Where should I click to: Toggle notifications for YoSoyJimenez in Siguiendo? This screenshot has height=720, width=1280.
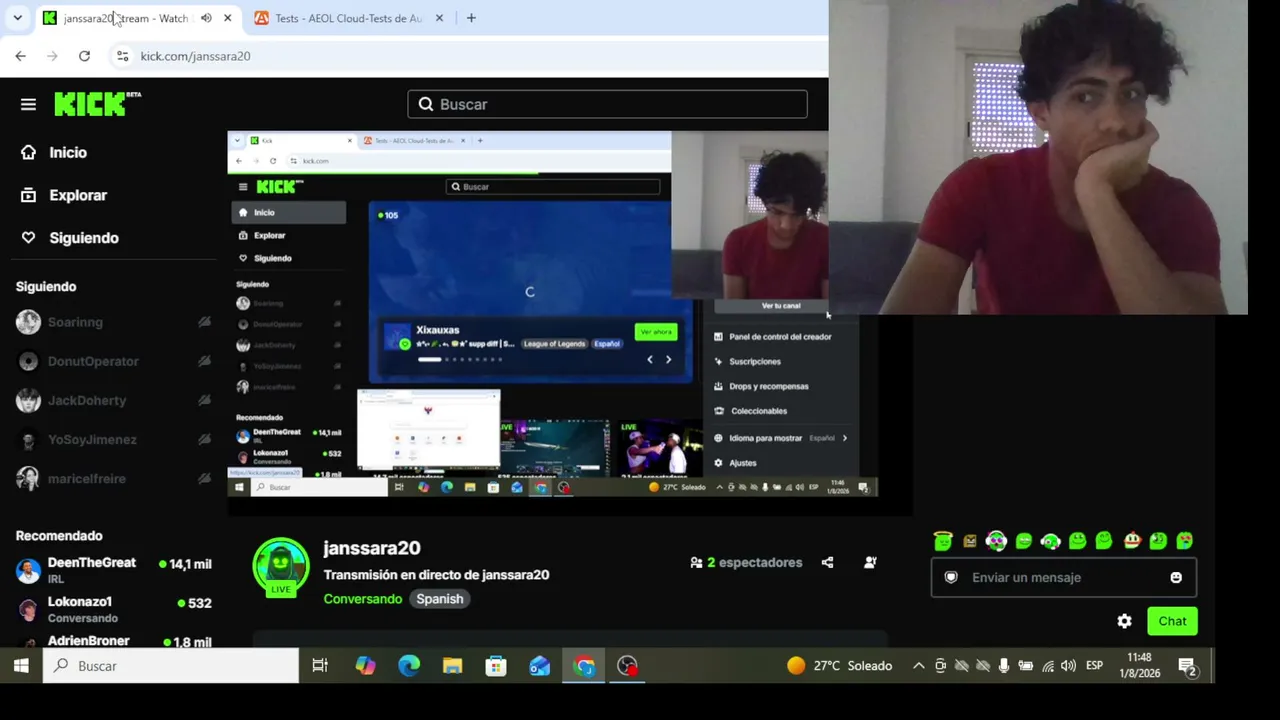click(204, 439)
